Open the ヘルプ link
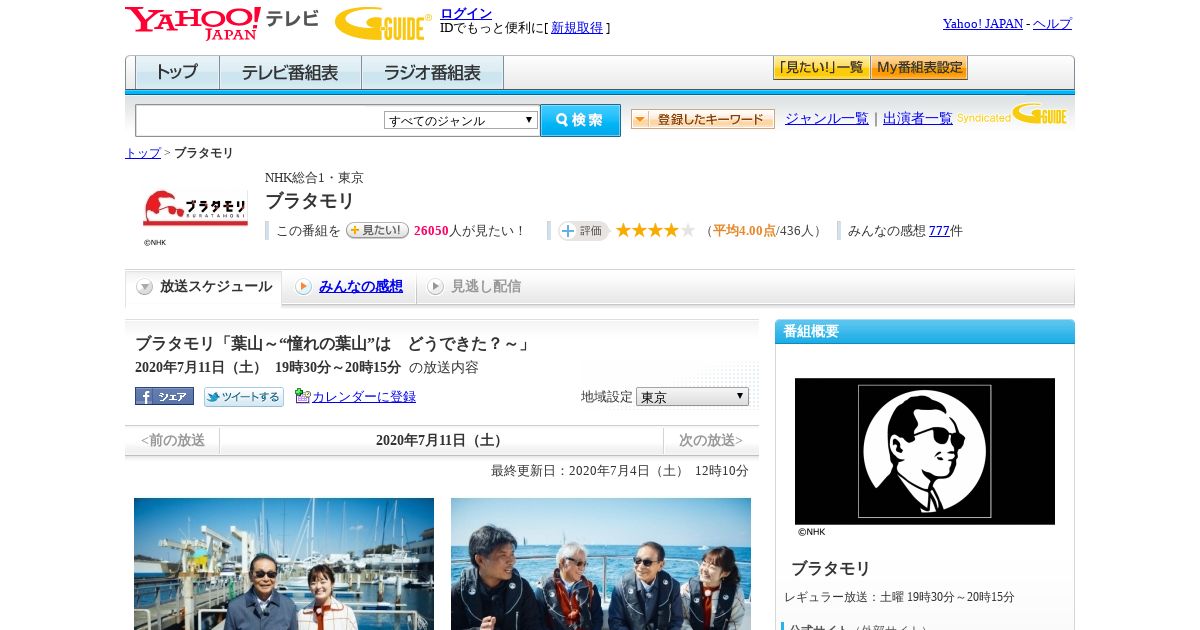The width and height of the screenshot is (1200, 630). click(1052, 23)
